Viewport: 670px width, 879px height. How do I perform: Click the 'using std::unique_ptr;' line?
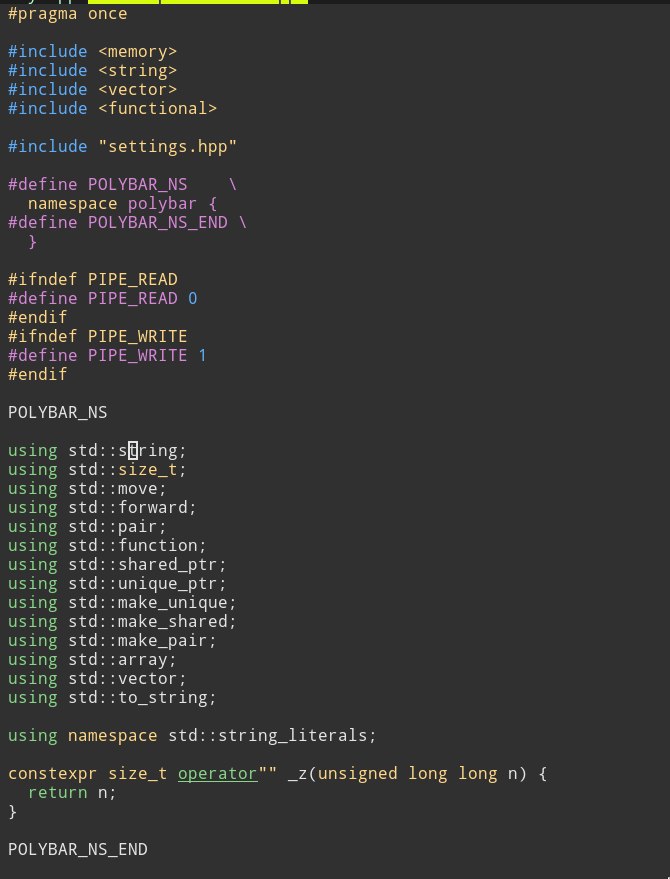click(x=117, y=584)
